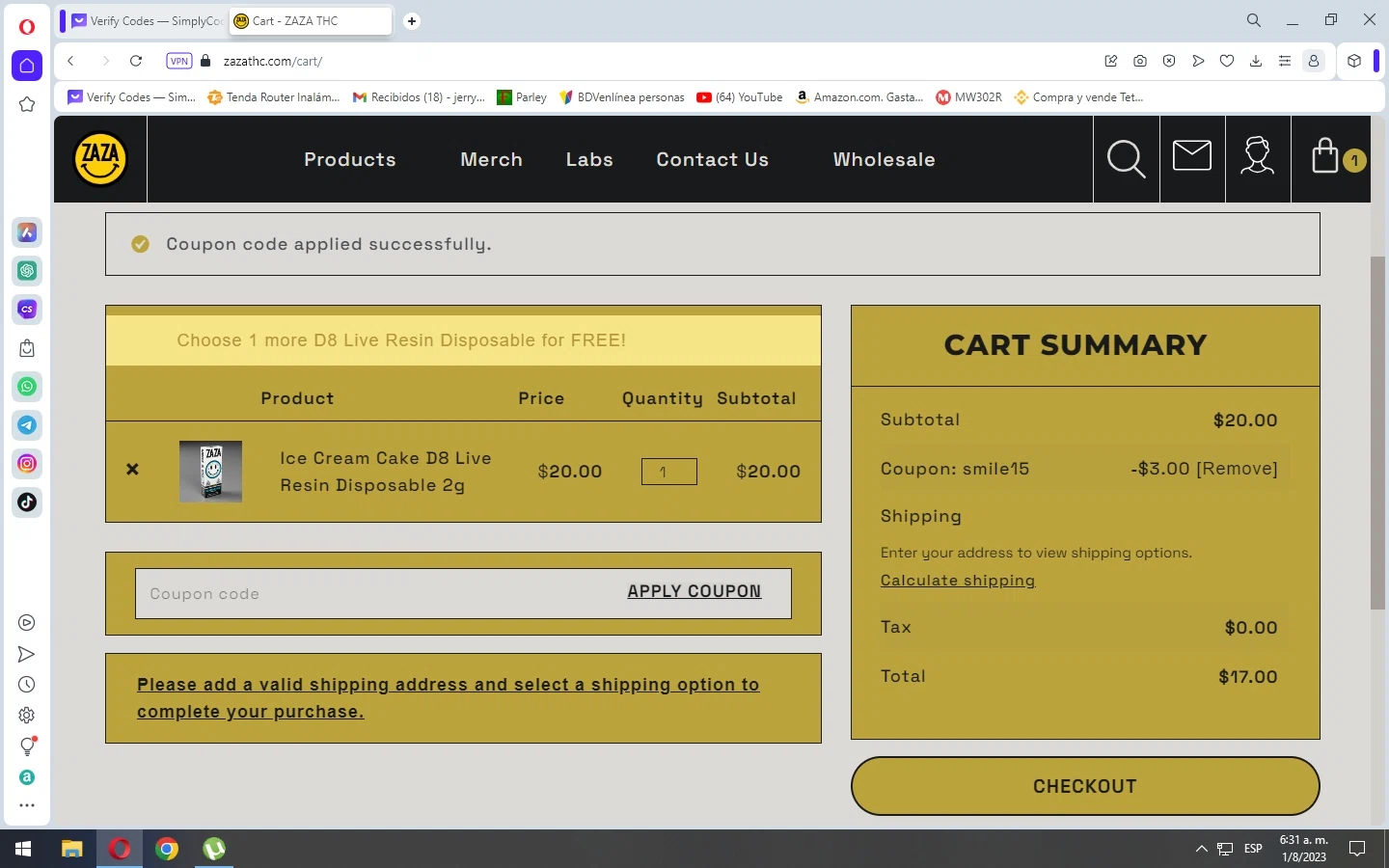
Task: Open downloads icon in browser toolbar
Action: (x=1256, y=61)
